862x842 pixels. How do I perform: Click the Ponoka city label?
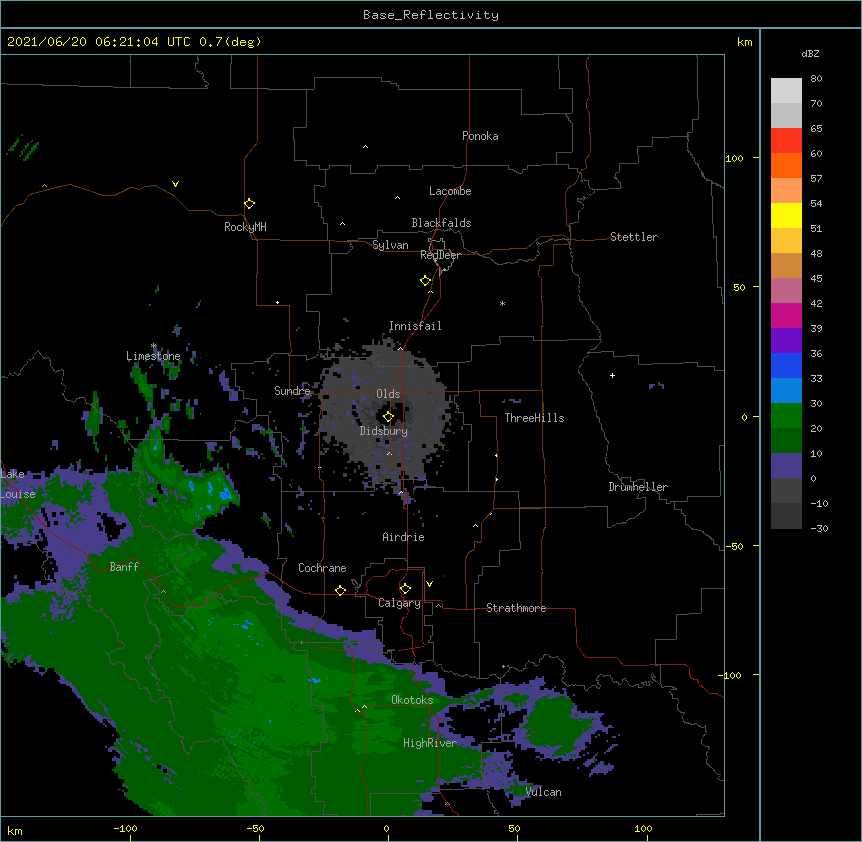[480, 136]
